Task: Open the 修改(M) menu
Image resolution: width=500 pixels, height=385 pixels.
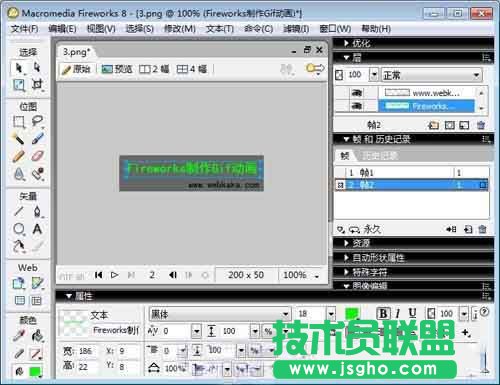Action: click(180, 29)
